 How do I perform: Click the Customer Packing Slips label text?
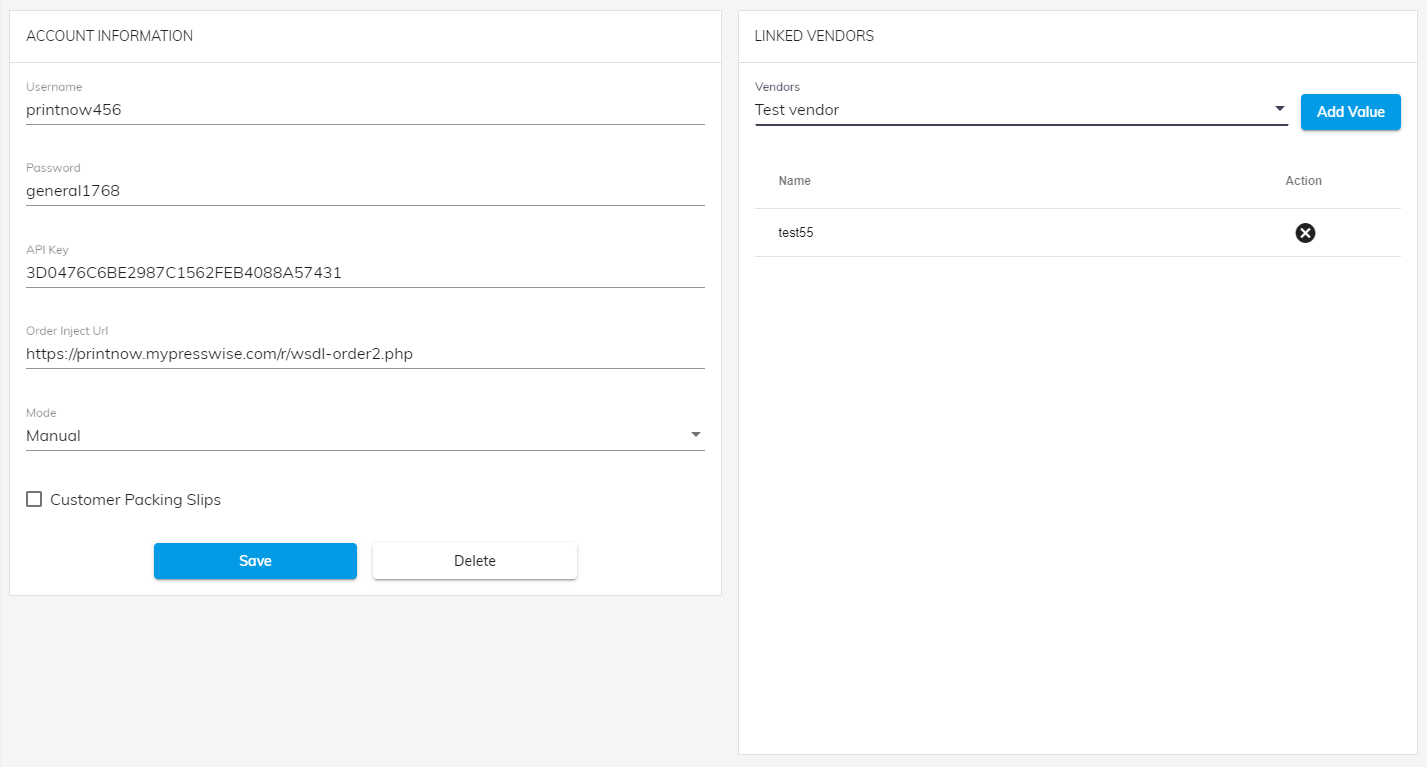click(135, 499)
